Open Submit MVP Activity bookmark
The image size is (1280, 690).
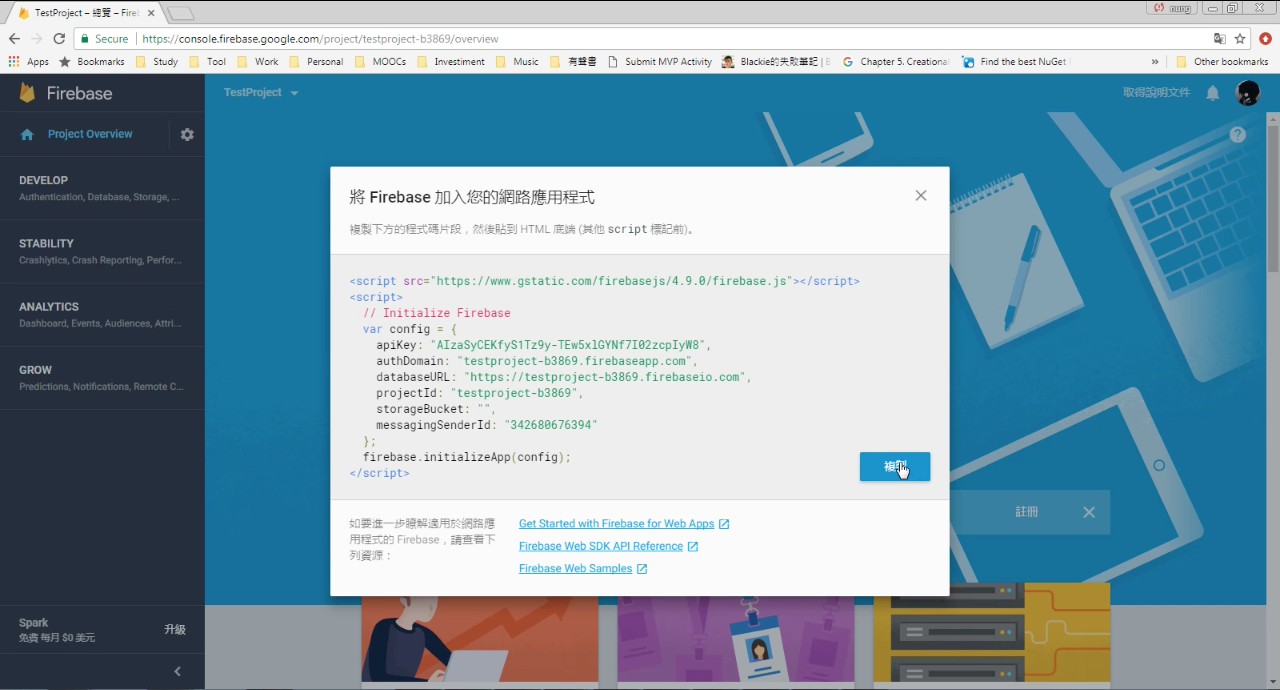[660, 62]
